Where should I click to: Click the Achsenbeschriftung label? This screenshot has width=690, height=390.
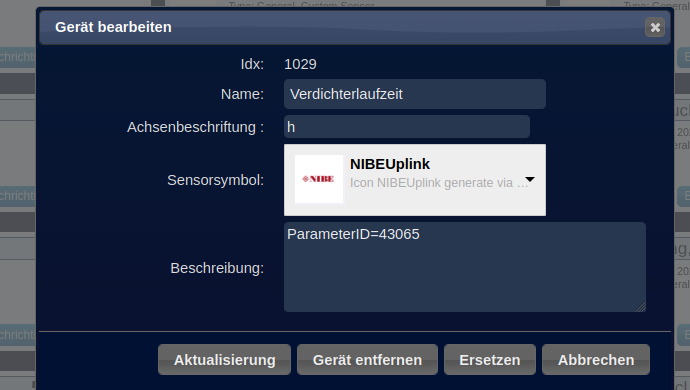[195, 127]
